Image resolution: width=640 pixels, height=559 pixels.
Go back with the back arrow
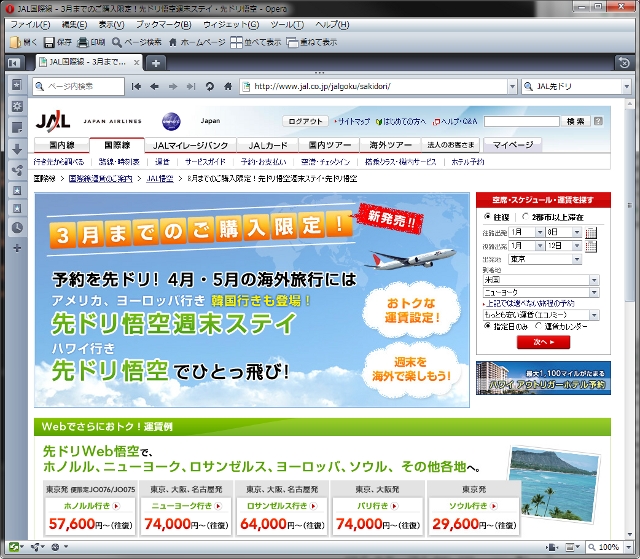[154, 87]
